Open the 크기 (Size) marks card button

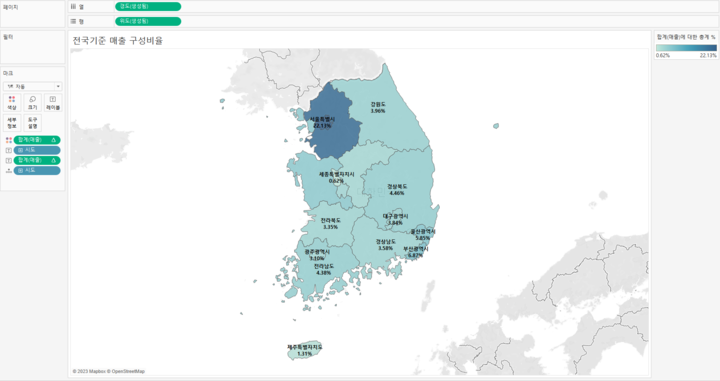click(x=33, y=103)
